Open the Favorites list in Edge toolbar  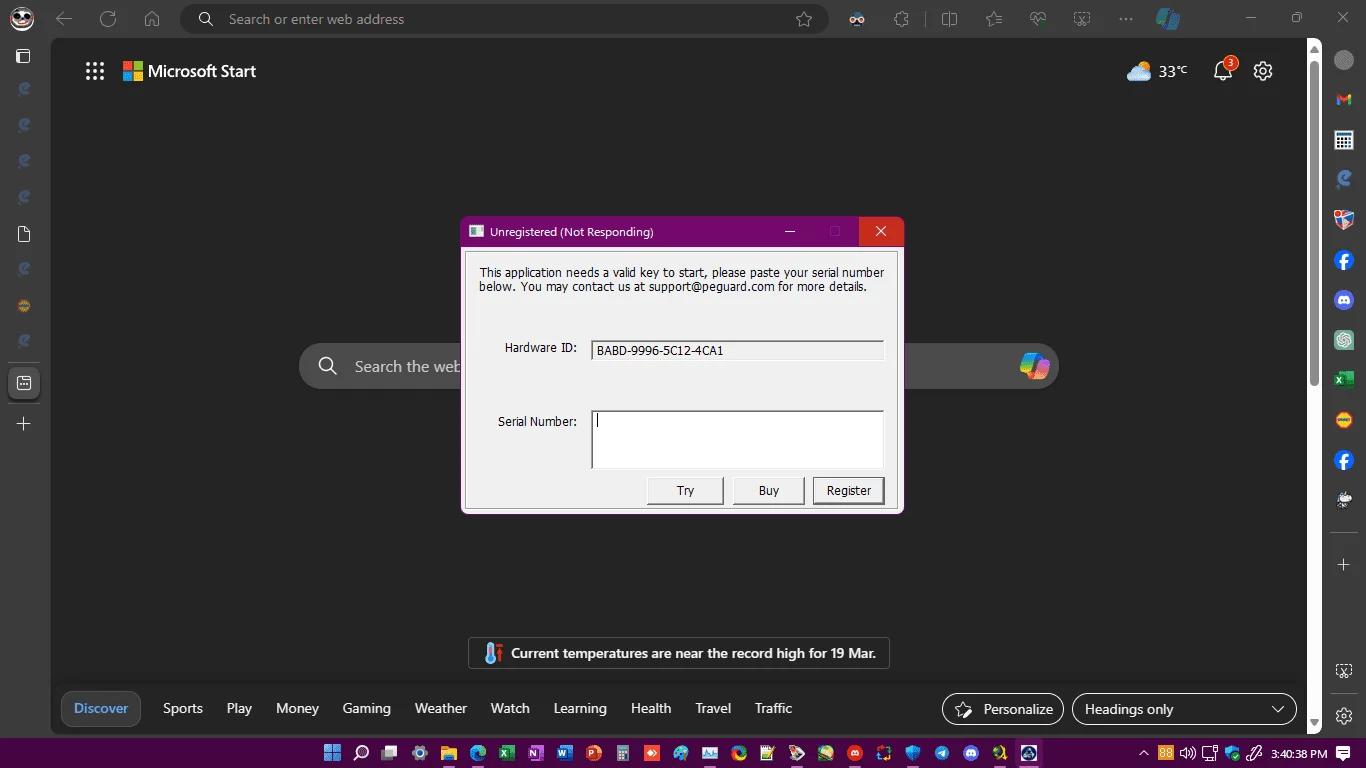tap(993, 19)
